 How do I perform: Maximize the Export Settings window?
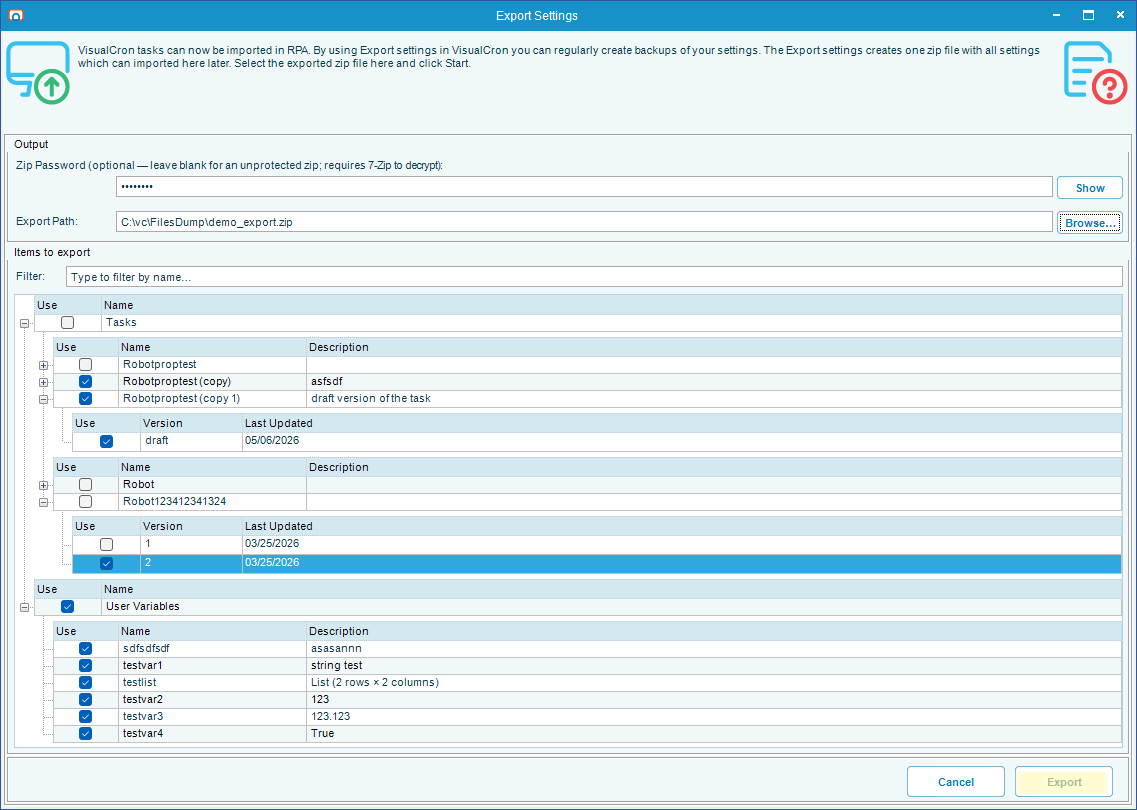tap(1088, 15)
